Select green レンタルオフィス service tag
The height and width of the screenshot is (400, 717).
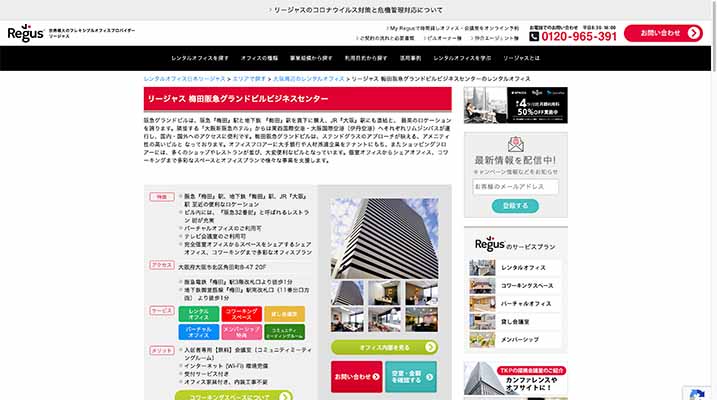pos(198,314)
